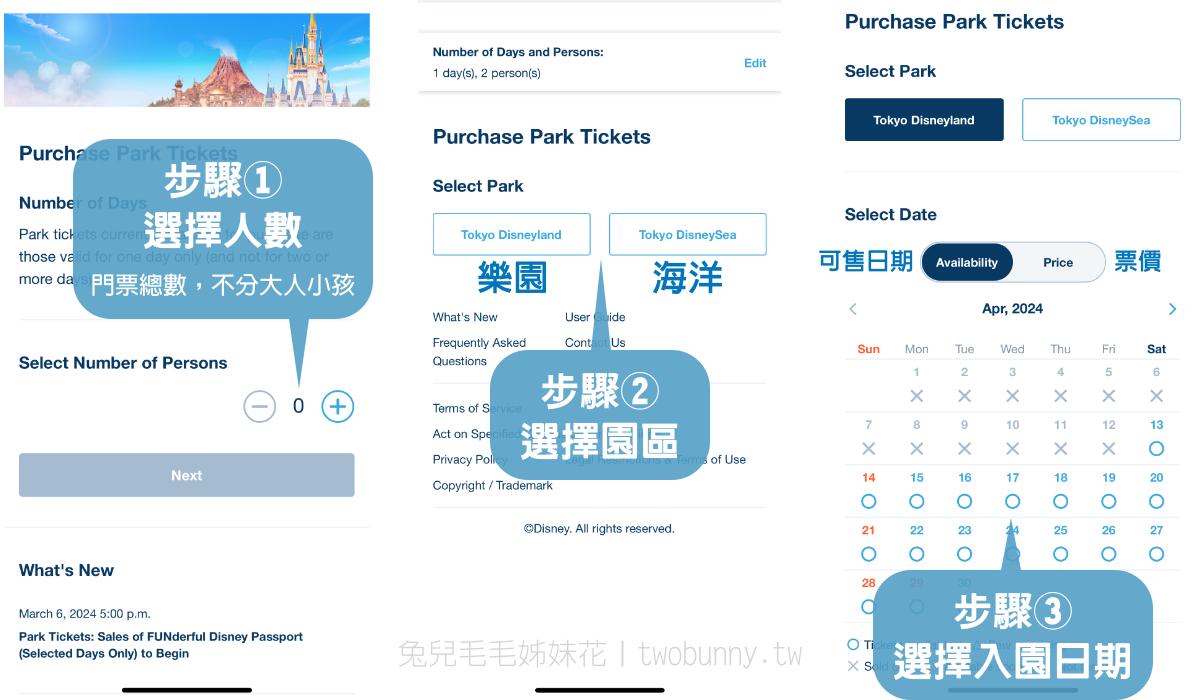Image resolution: width=1200 pixels, height=700 pixels.
Task: Click the March 6, 2024 5:00 p.m. date
Action: (85, 613)
